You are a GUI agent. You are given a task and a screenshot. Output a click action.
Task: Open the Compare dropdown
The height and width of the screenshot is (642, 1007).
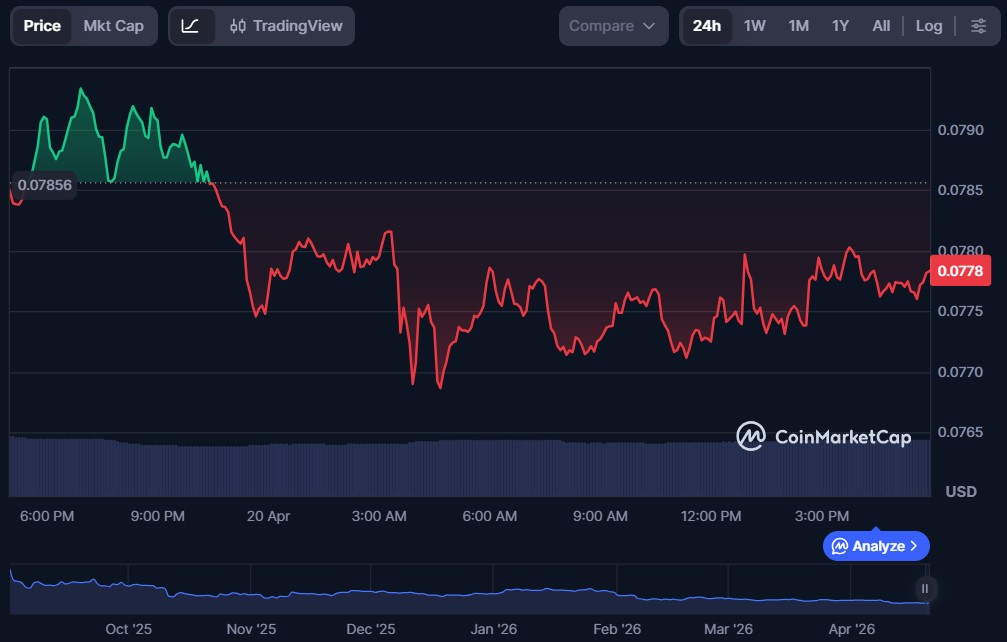click(612, 26)
